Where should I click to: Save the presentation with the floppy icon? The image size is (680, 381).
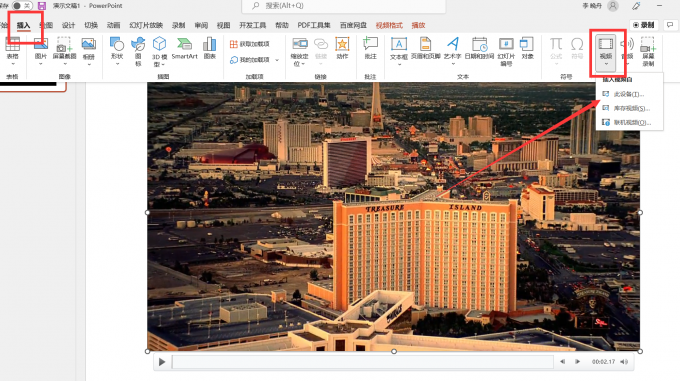[42, 6]
